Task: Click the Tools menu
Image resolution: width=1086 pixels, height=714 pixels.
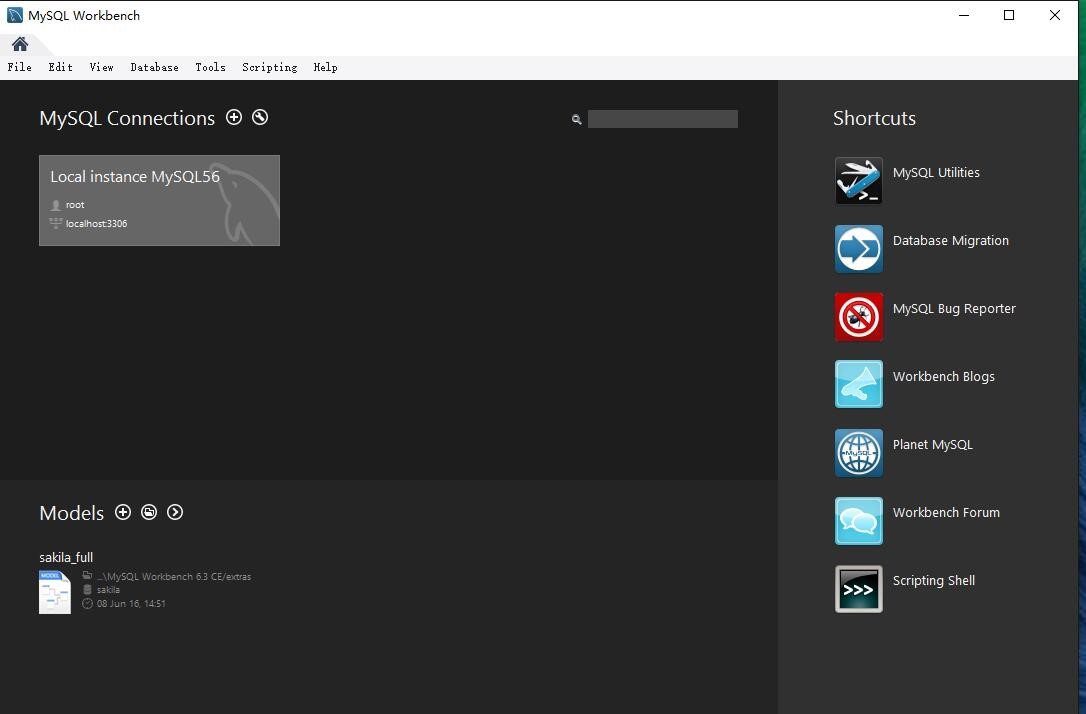Action: 210,67
